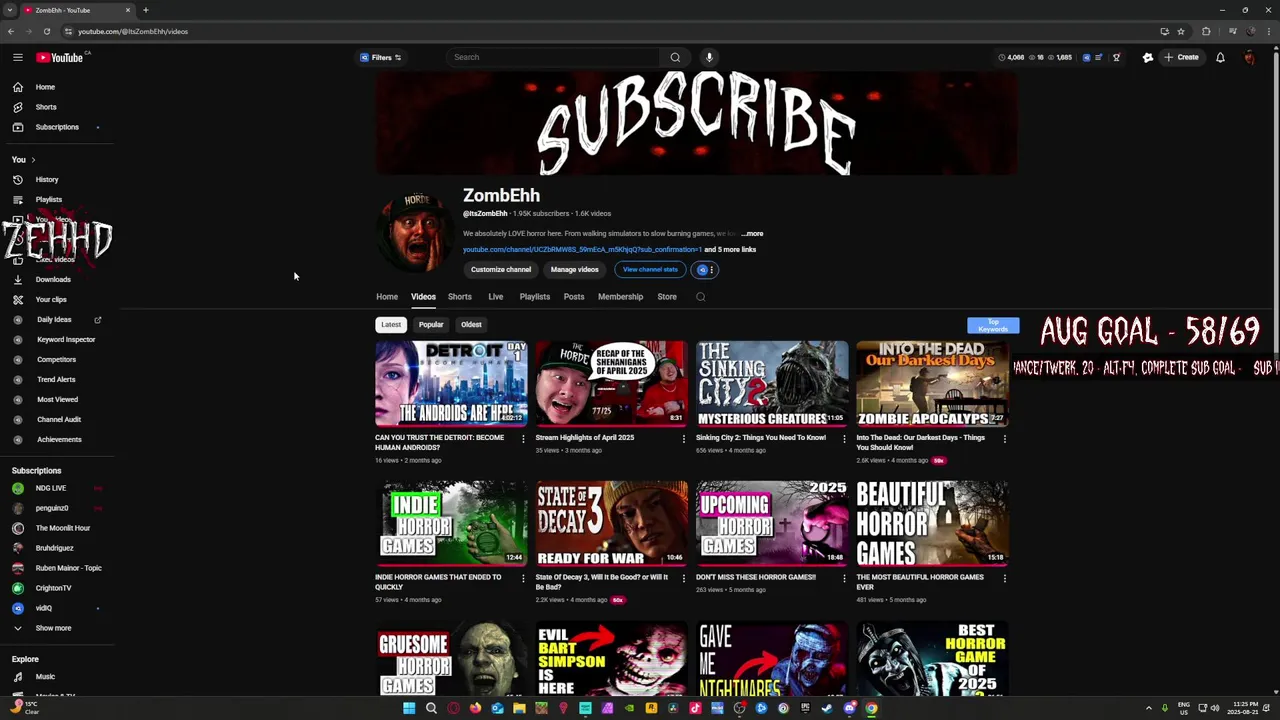Open options menu for Sinking City 2 video

844,438
